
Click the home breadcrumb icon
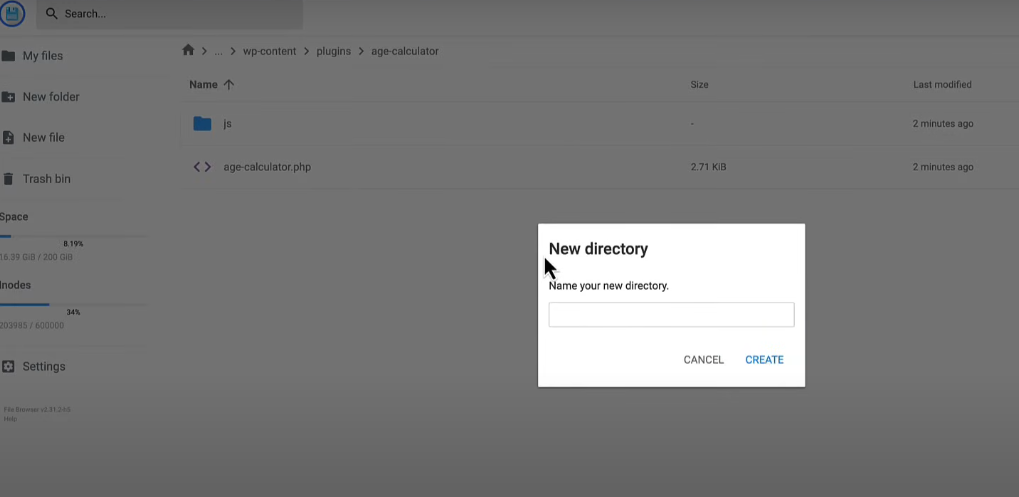[188, 51]
